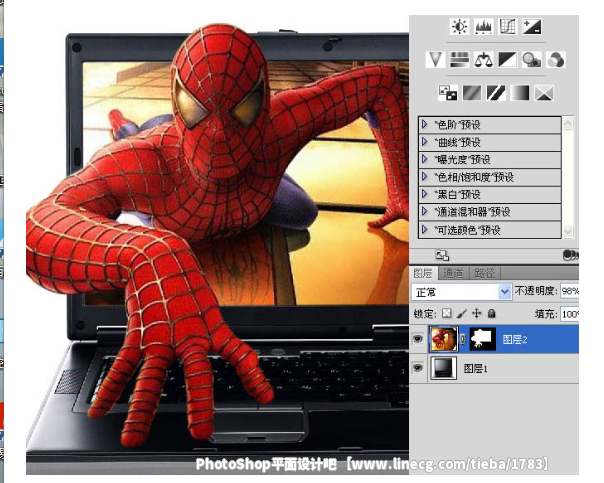
Task: Add an Exposure adjustment
Action: [532, 27]
